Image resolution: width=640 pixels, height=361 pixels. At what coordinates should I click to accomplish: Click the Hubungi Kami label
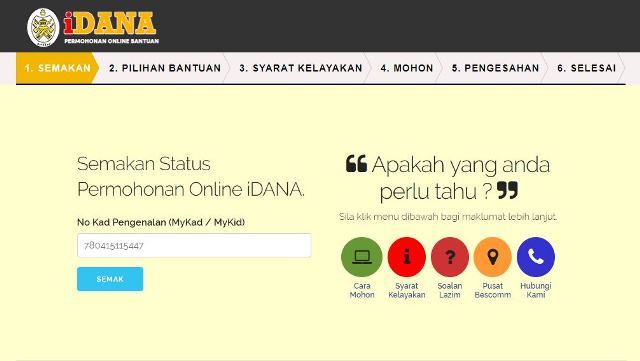(x=536, y=290)
